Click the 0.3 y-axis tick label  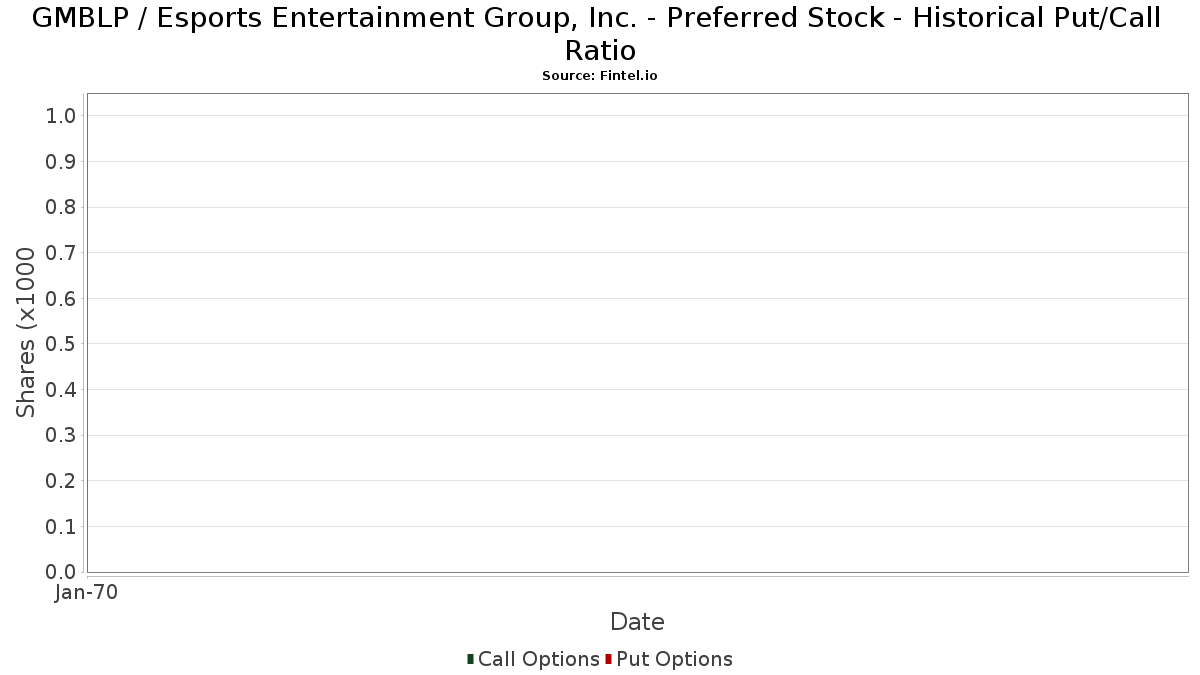coord(61,435)
